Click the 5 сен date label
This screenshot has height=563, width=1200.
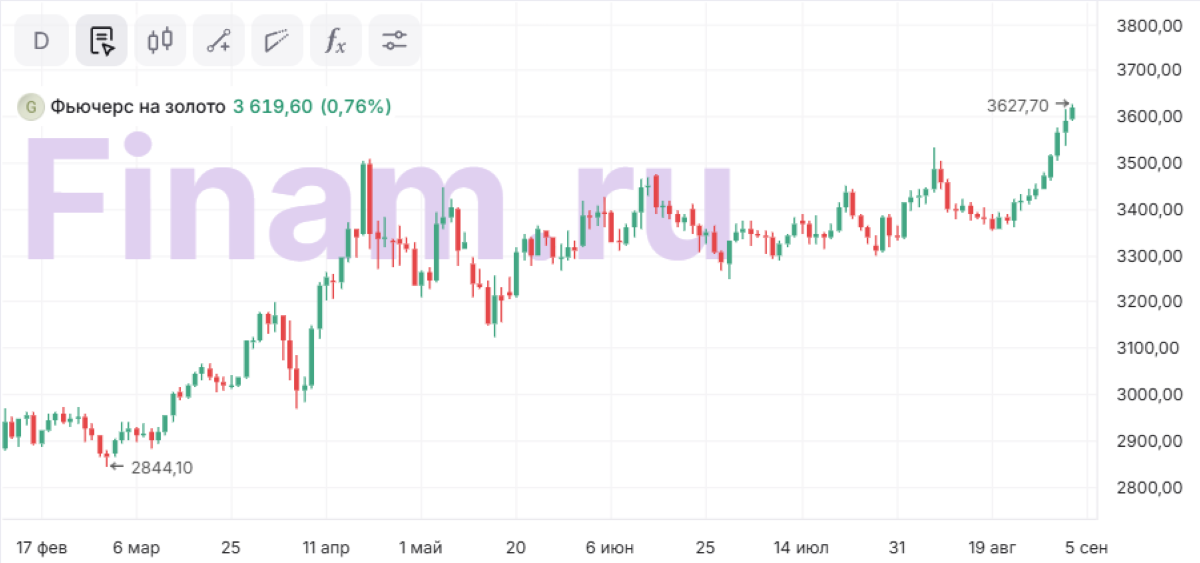(x=1085, y=547)
